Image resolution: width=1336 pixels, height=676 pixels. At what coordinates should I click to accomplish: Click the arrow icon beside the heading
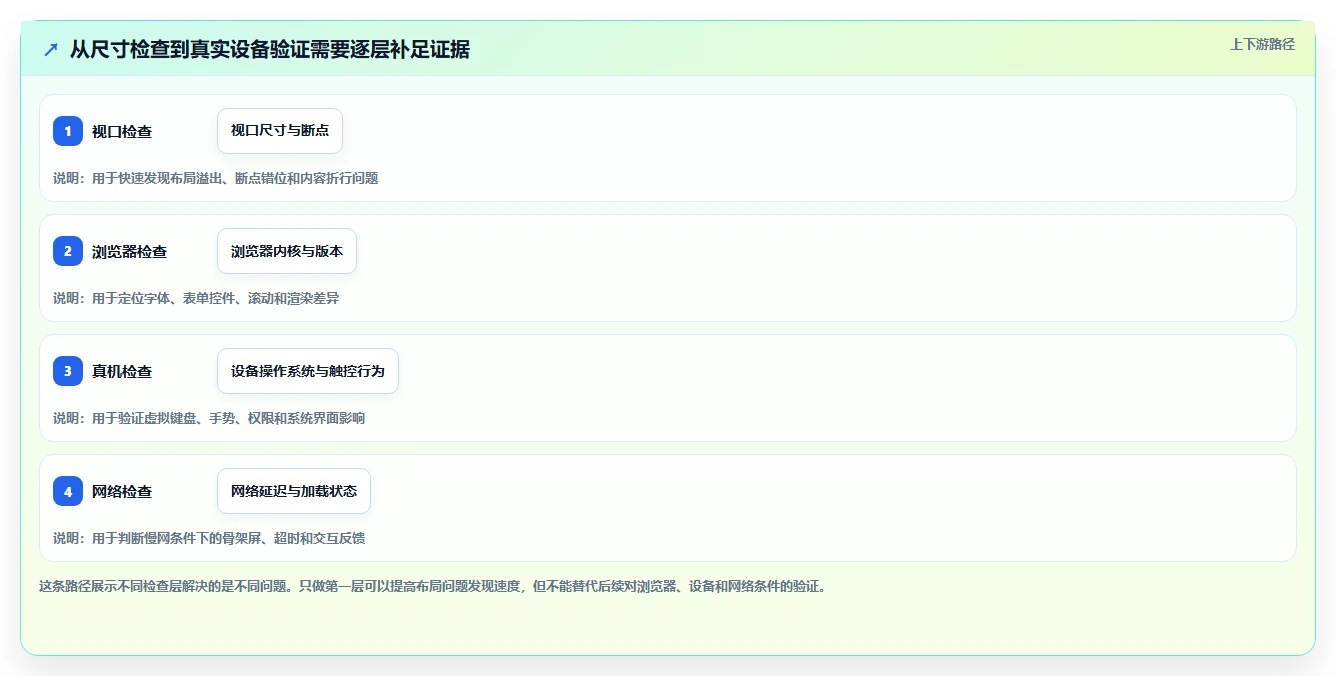tap(51, 49)
